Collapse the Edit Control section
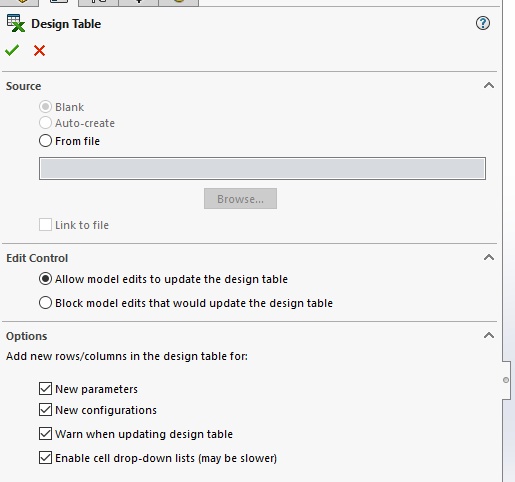 tap(489, 258)
